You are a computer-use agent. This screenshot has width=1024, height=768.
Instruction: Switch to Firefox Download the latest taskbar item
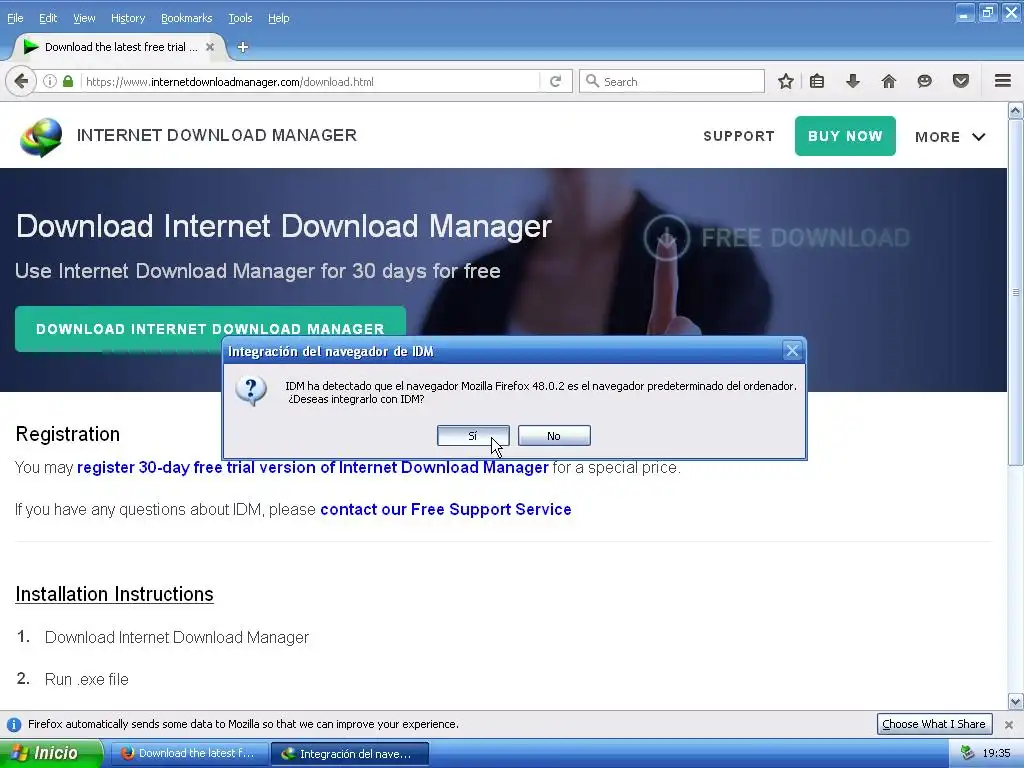point(189,753)
